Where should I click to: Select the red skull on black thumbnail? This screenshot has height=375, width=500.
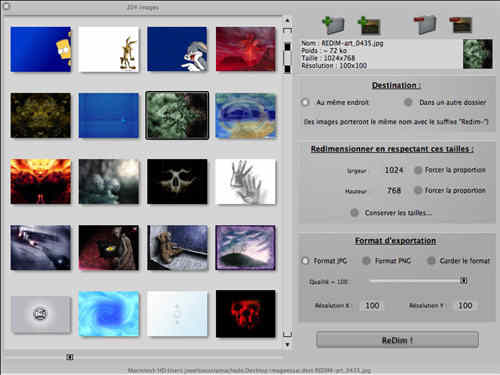[246, 314]
